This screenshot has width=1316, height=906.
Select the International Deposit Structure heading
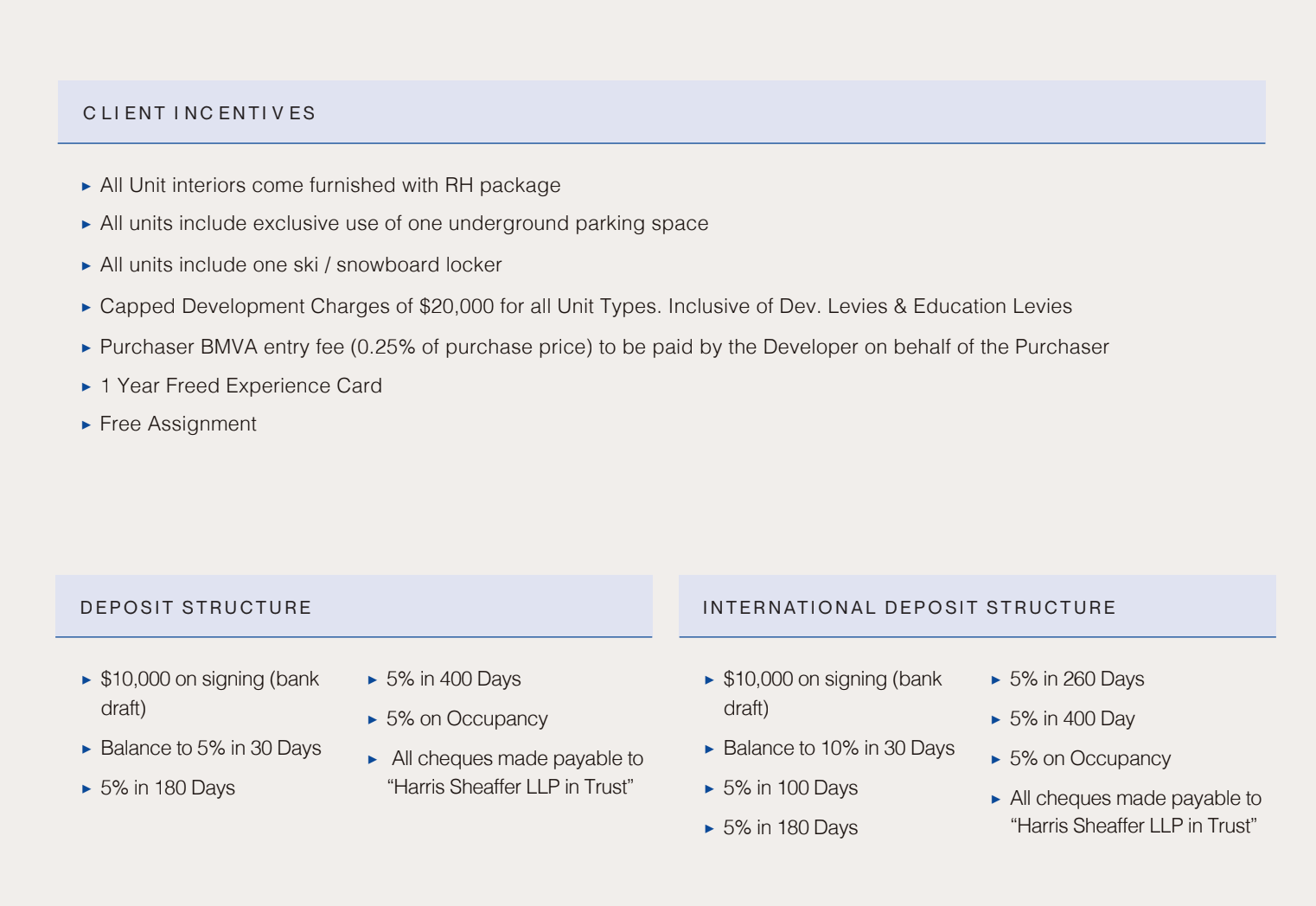point(909,608)
